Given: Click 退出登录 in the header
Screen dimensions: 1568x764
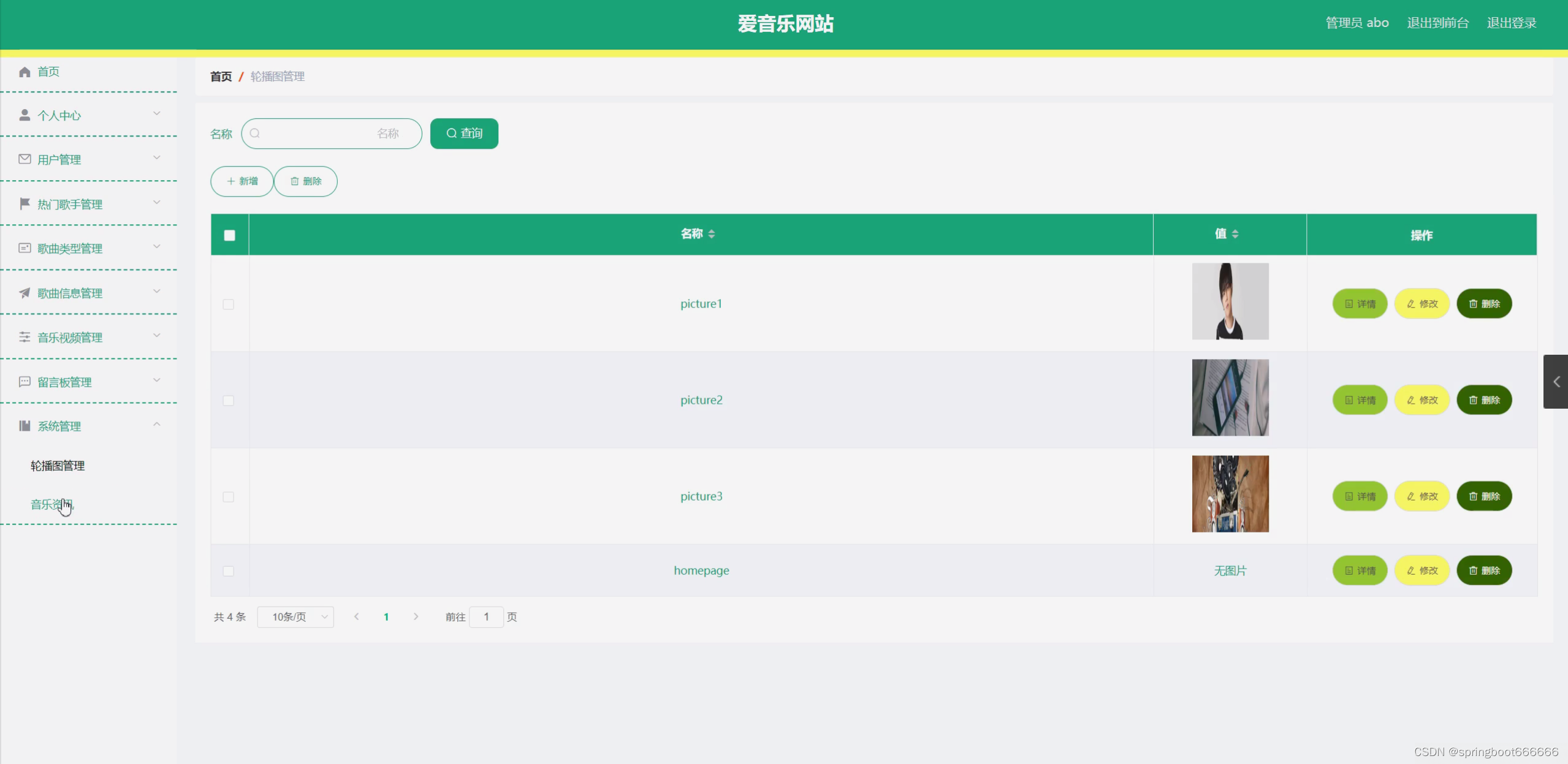Looking at the screenshot, I should pos(1511,23).
